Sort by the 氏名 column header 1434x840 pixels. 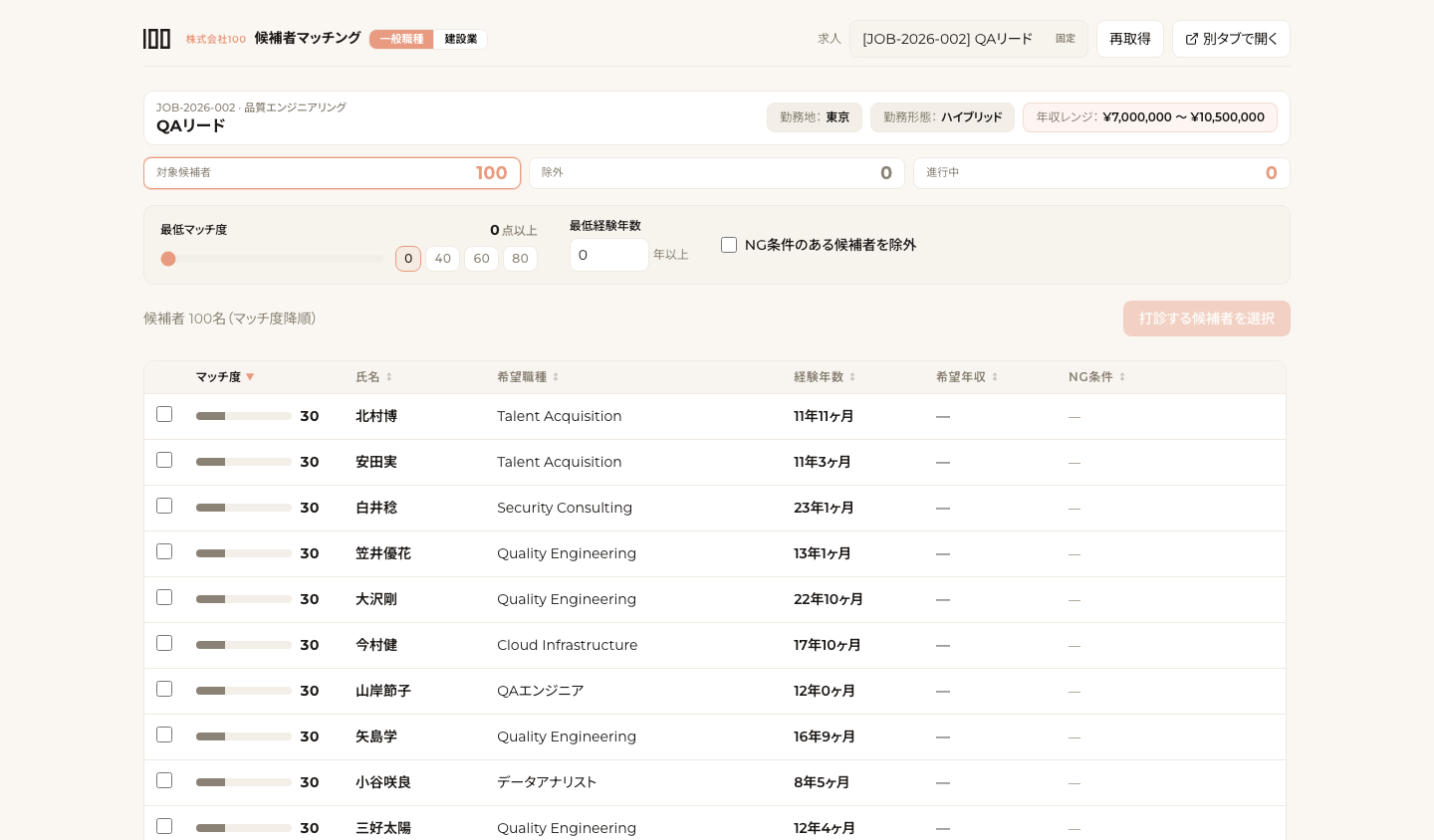coord(374,377)
